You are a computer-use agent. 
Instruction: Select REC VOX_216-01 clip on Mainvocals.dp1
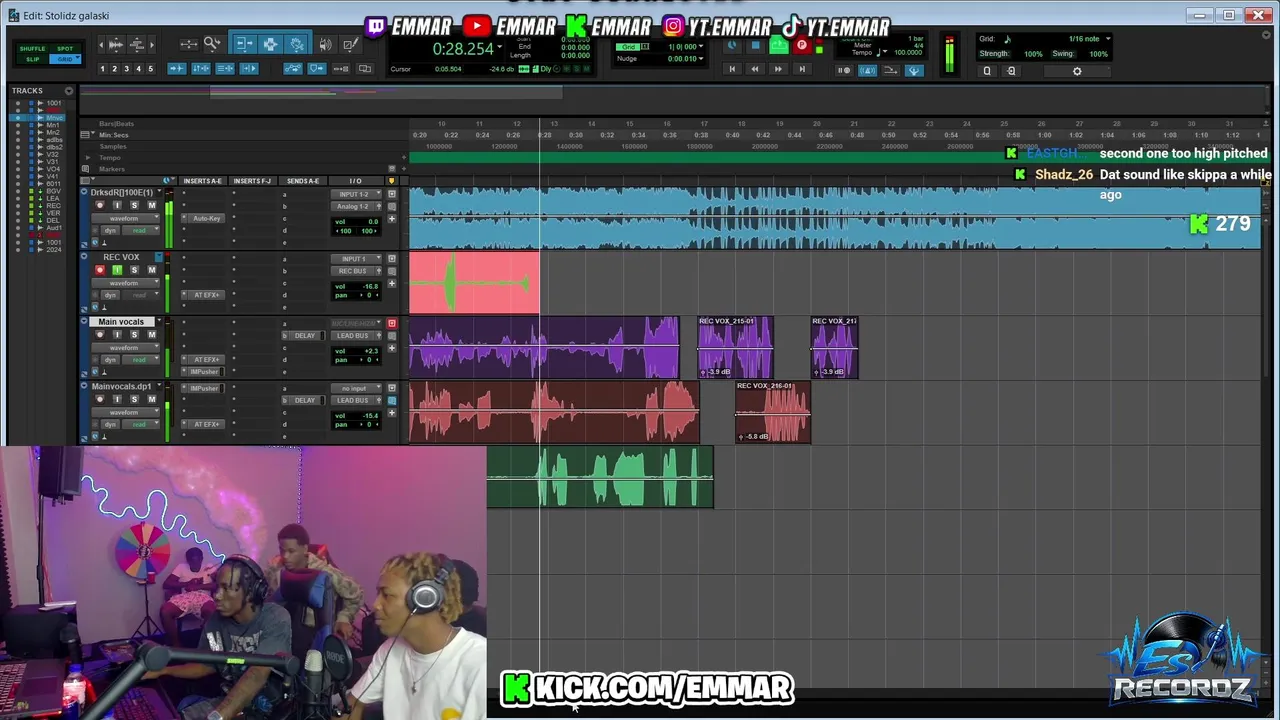[x=773, y=412]
